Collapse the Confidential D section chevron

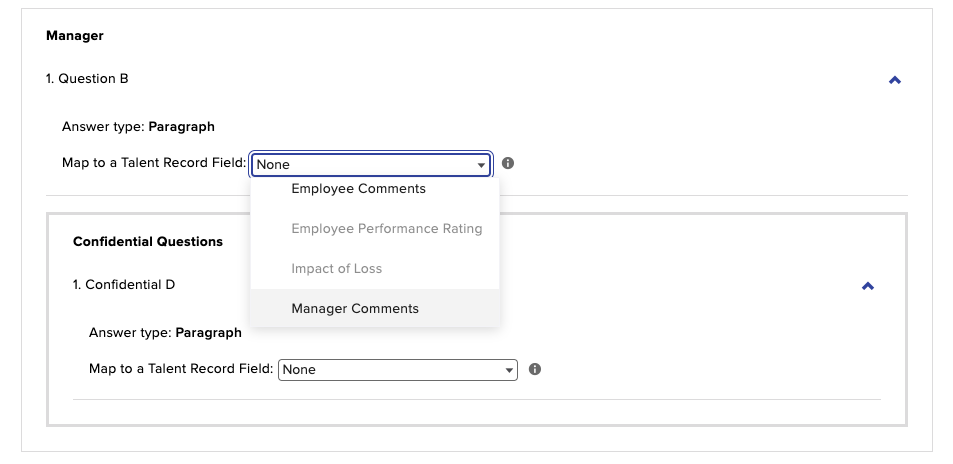pyautogui.click(x=868, y=286)
